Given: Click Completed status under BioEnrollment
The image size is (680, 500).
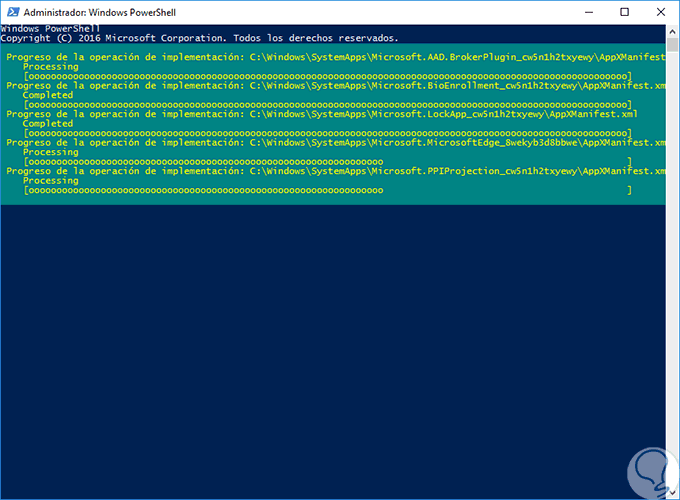Looking at the screenshot, I should (48, 95).
